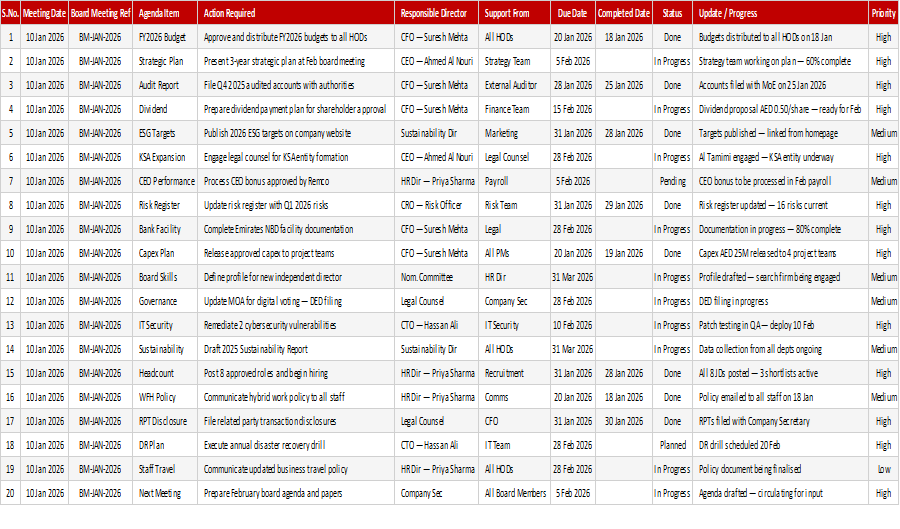Select the Nom. Committee director cell
Screen dimensions: 900x529
(436, 277)
